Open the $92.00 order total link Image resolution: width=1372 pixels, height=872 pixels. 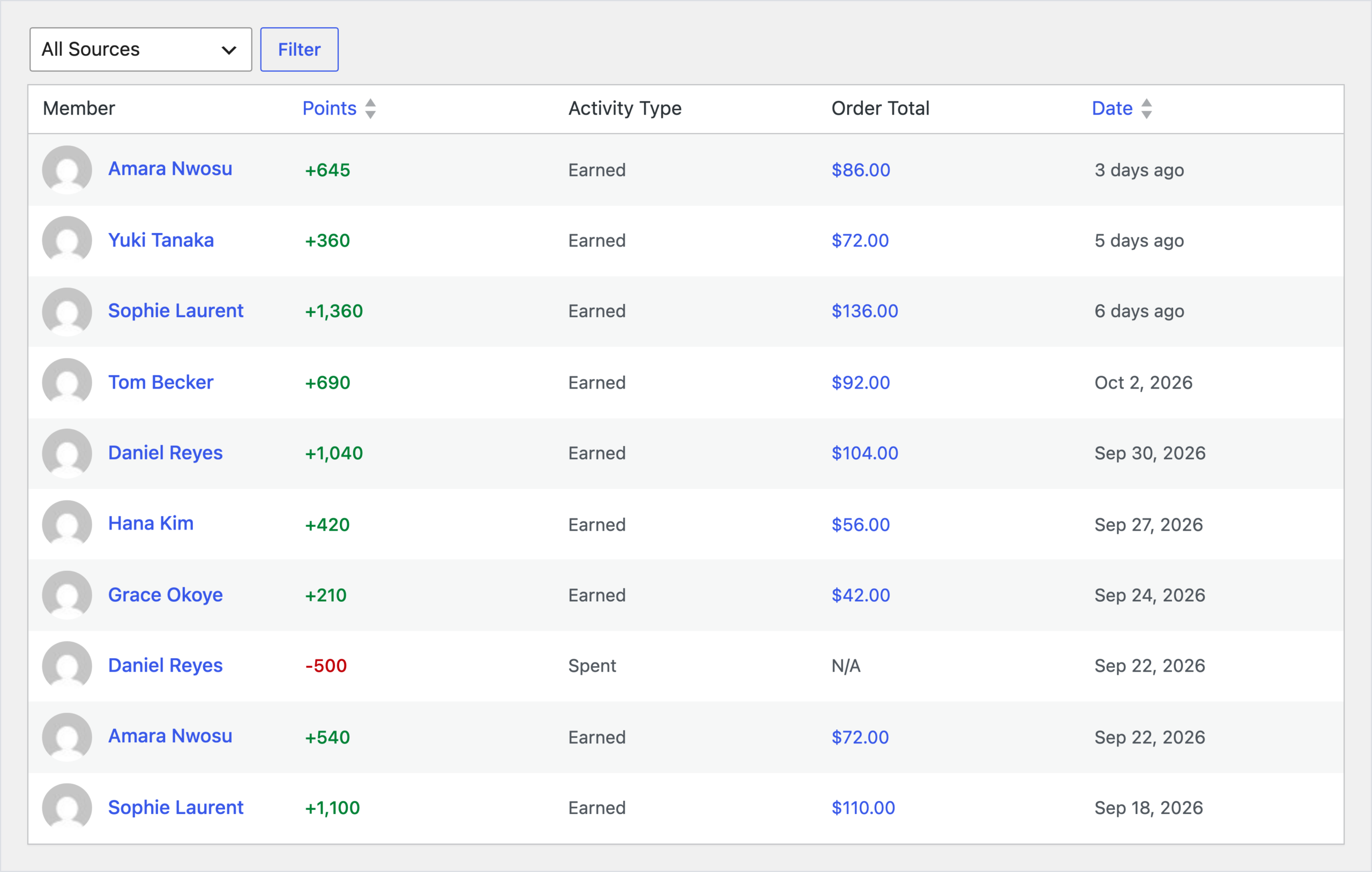coord(860,383)
